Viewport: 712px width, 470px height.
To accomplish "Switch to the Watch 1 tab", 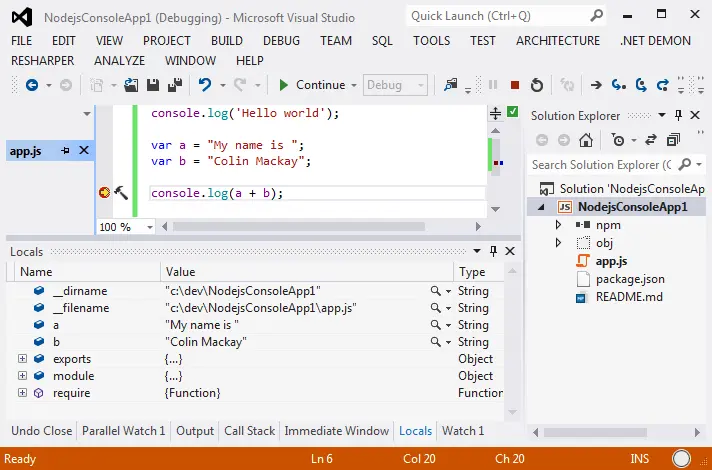I will [x=463, y=430].
